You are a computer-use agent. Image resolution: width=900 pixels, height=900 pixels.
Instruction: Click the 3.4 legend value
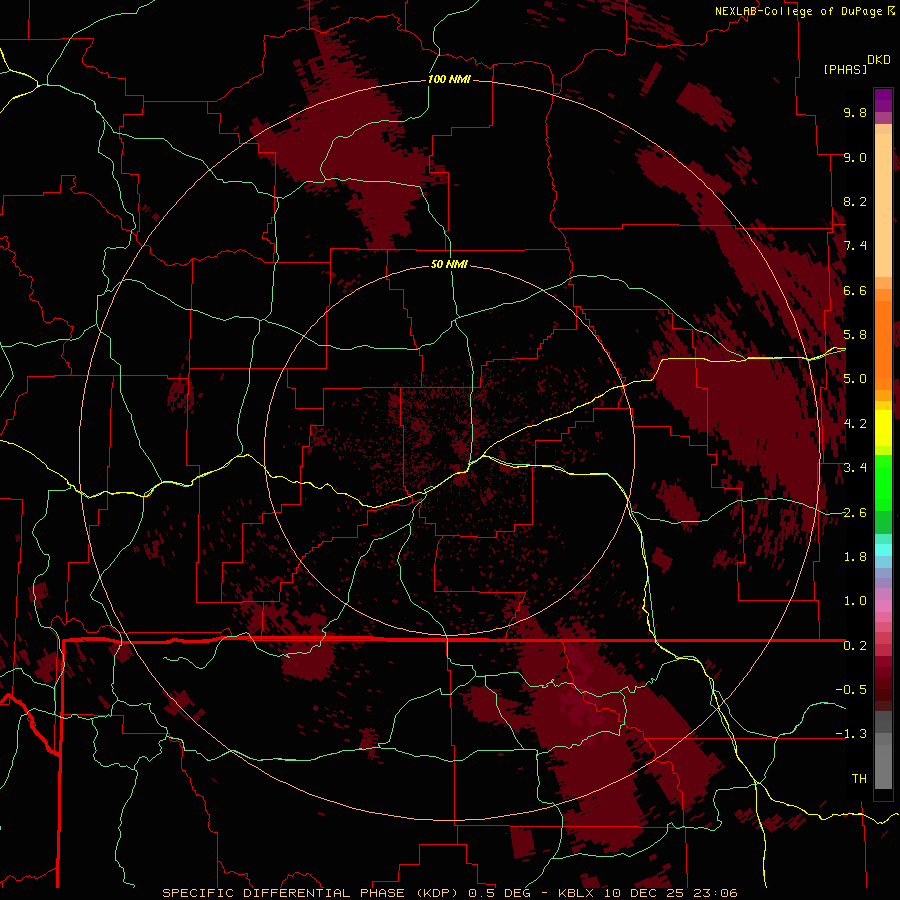(855, 468)
